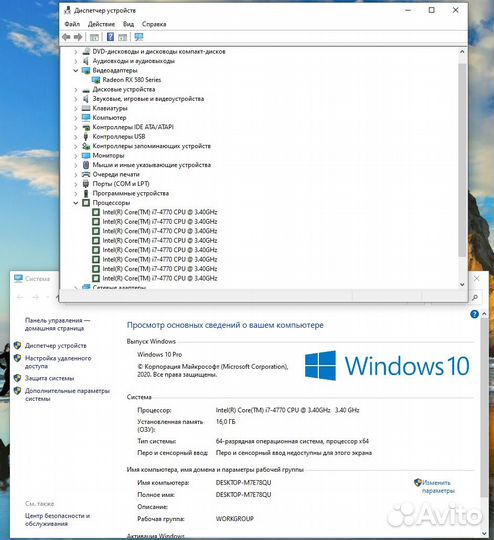Screen dimensions: 494x540
Task: Click the Forward arrow in Device Manager toolbar
Action: pos(78,37)
